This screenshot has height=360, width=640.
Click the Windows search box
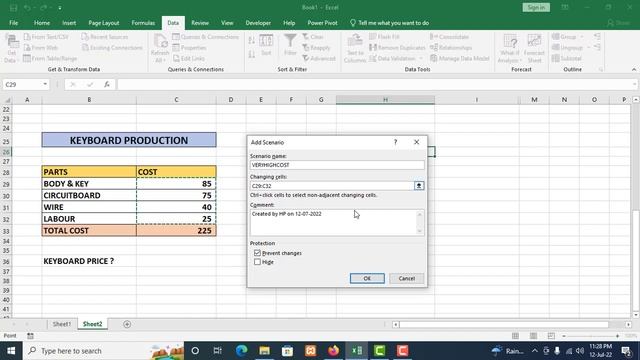click(103, 351)
